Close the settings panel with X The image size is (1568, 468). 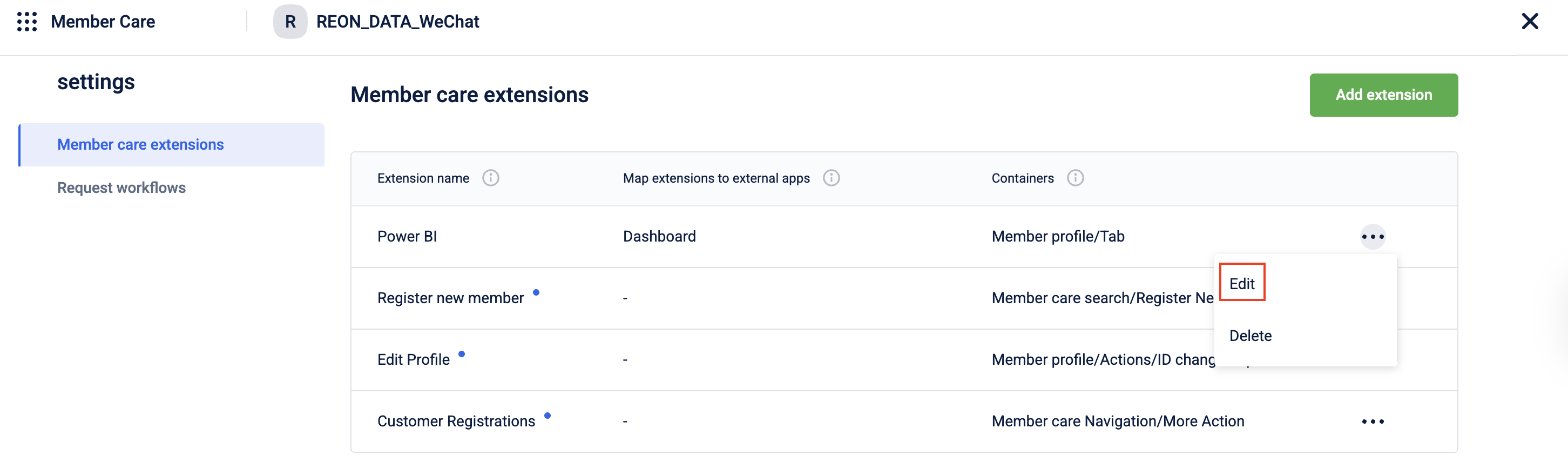pos(1529,22)
